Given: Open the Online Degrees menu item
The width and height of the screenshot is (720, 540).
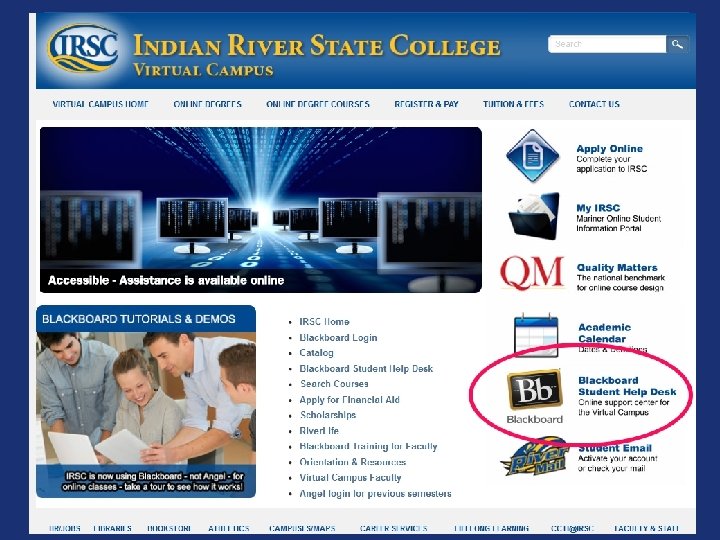Looking at the screenshot, I should click(208, 104).
